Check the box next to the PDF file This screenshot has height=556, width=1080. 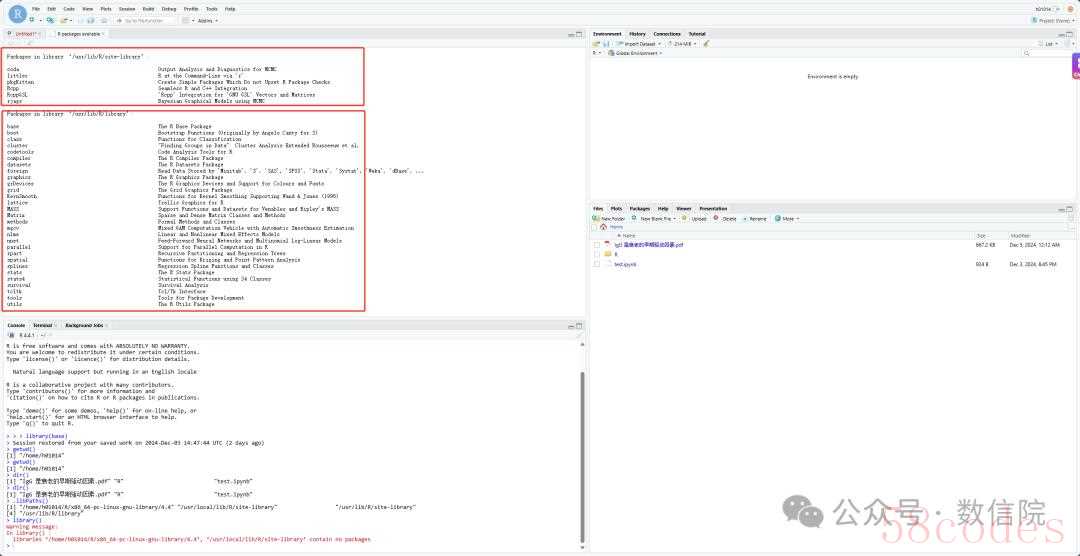click(x=597, y=244)
